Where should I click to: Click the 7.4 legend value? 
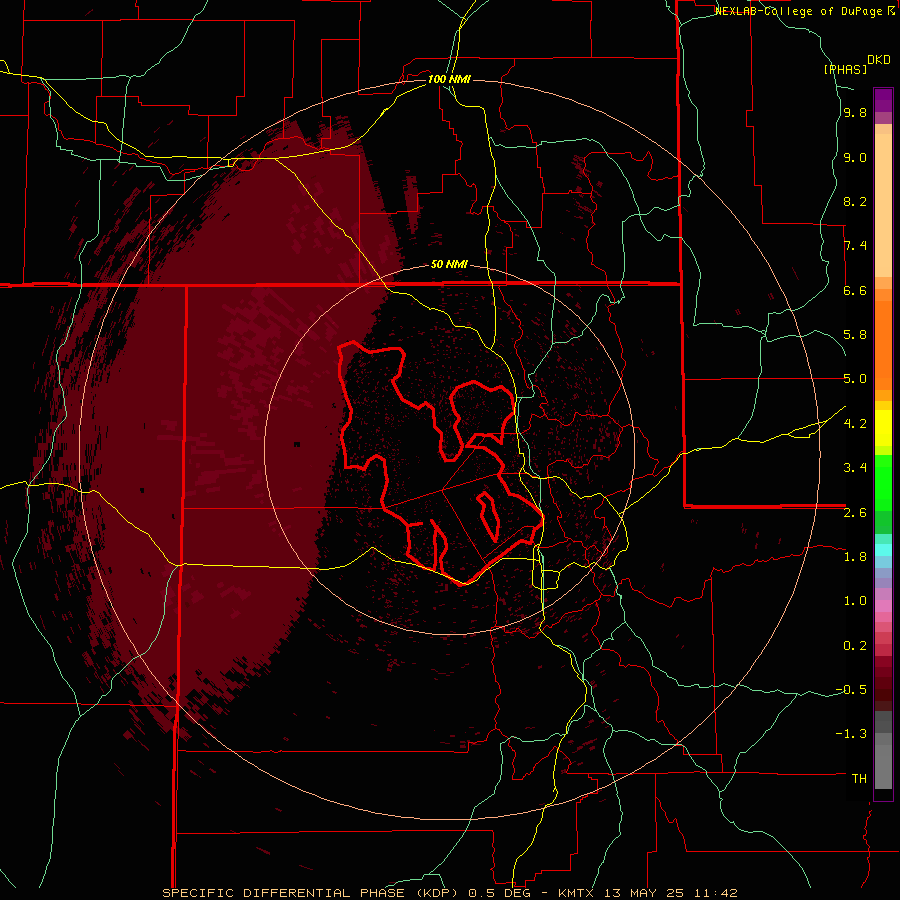coord(855,246)
